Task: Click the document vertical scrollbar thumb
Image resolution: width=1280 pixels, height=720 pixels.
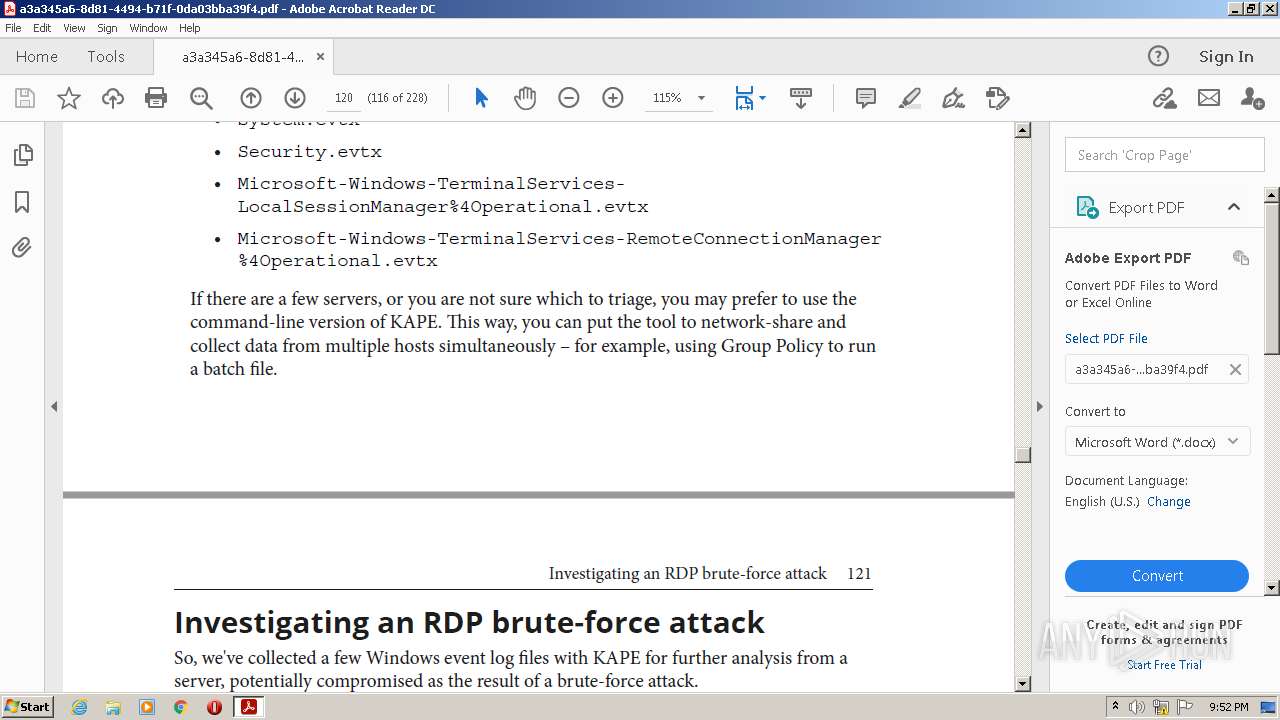Action: (x=1022, y=455)
